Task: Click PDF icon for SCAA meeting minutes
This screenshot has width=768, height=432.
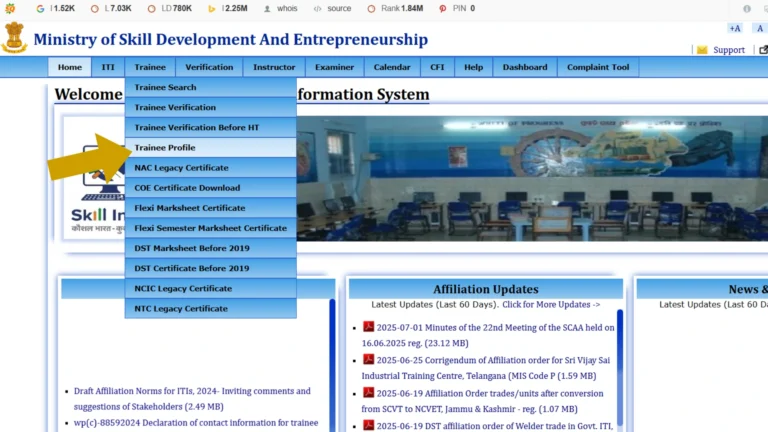Action: (x=368, y=327)
